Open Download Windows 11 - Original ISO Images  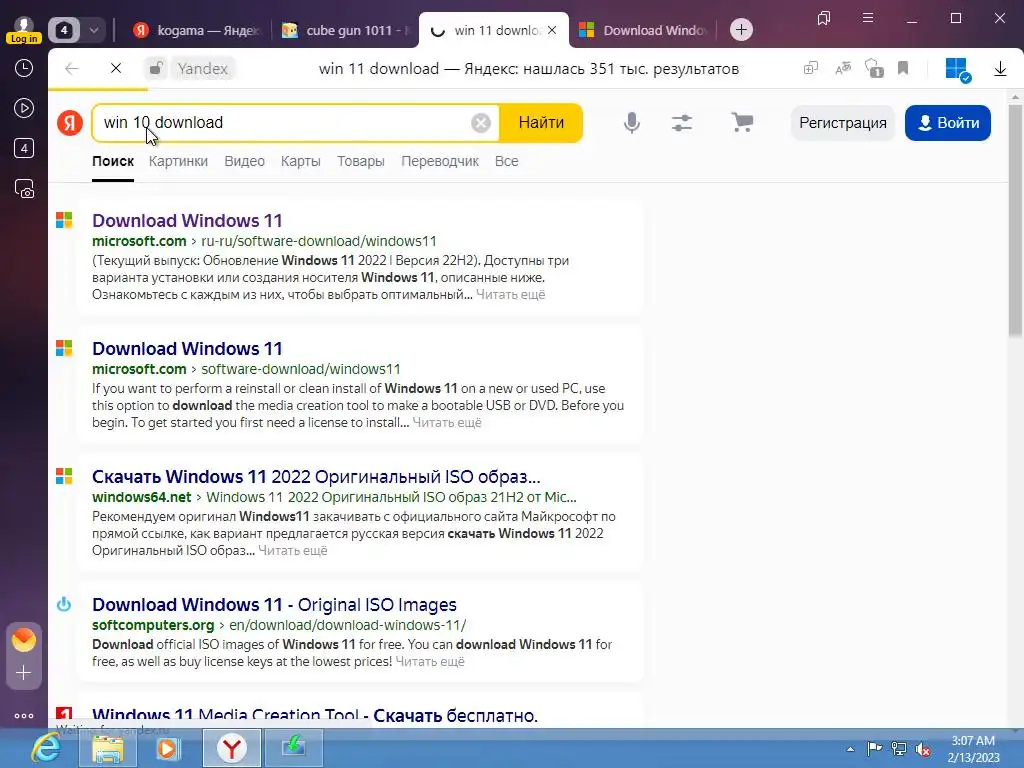274,605
